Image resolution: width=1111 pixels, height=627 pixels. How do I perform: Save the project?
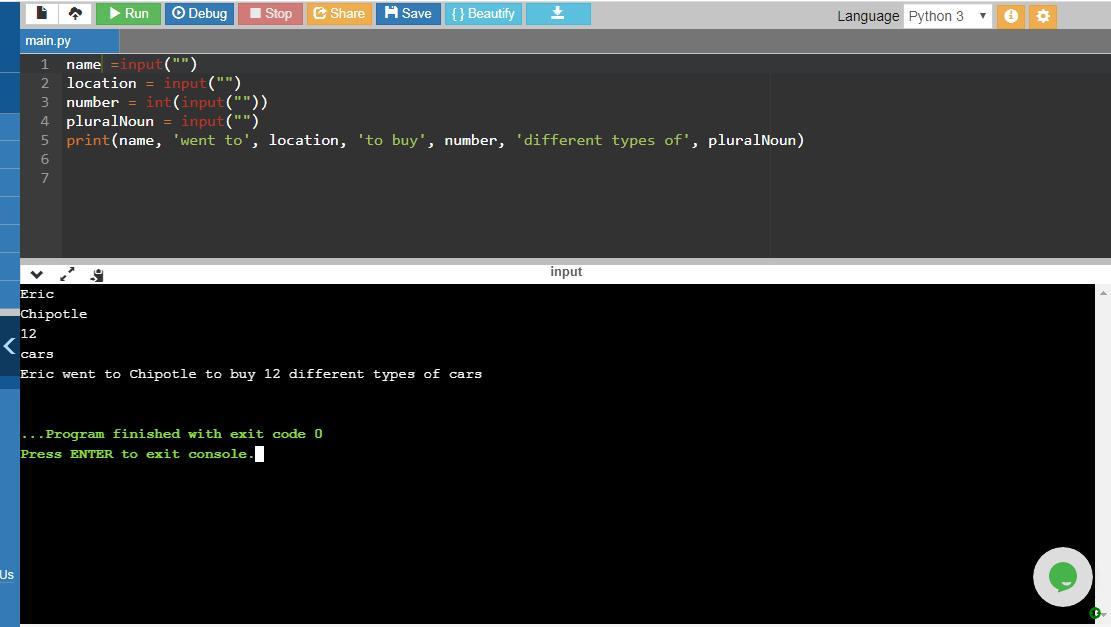click(408, 13)
